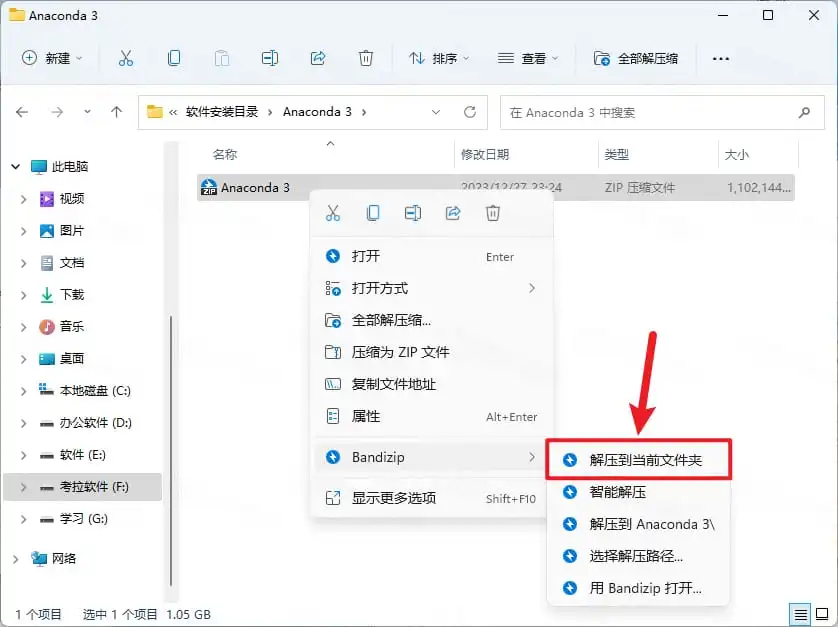The image size is (838, 627).
Task: Open the 排序 sort dropdown
Action: [439, 58]
